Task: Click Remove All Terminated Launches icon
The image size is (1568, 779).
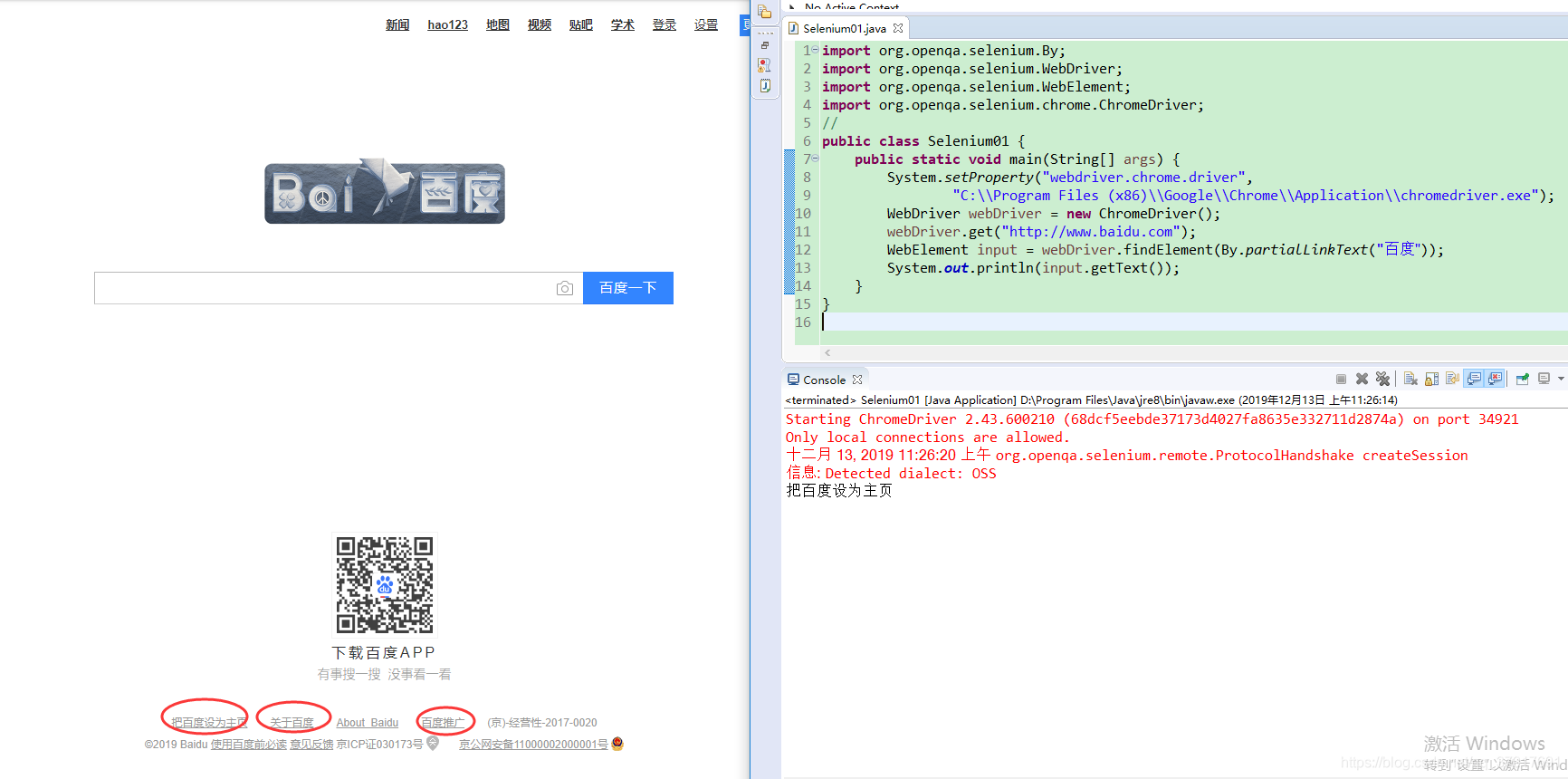Action: [x=1382, y=380]
